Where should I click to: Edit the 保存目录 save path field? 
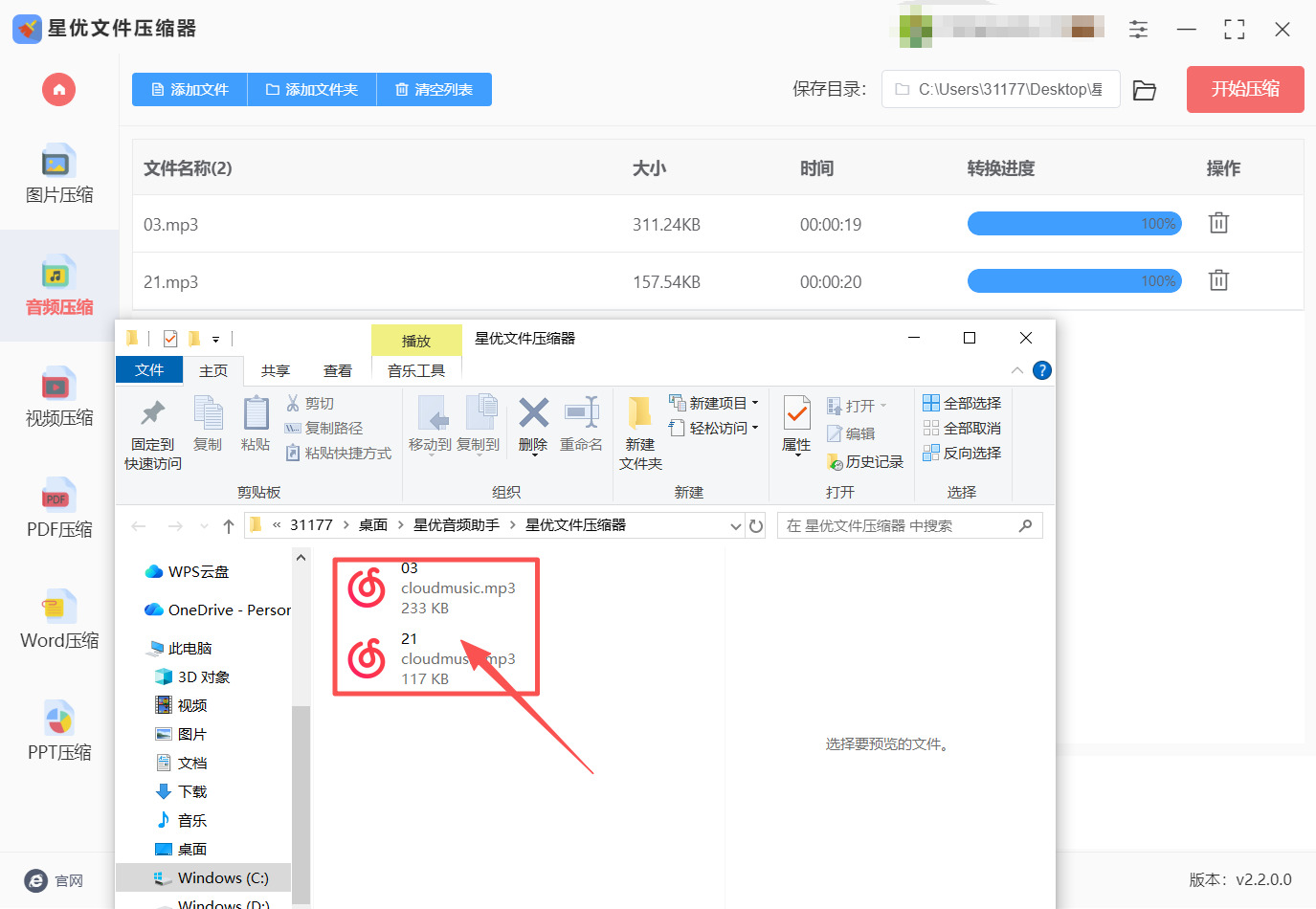pyautogui.click(x=1000, y=90)
